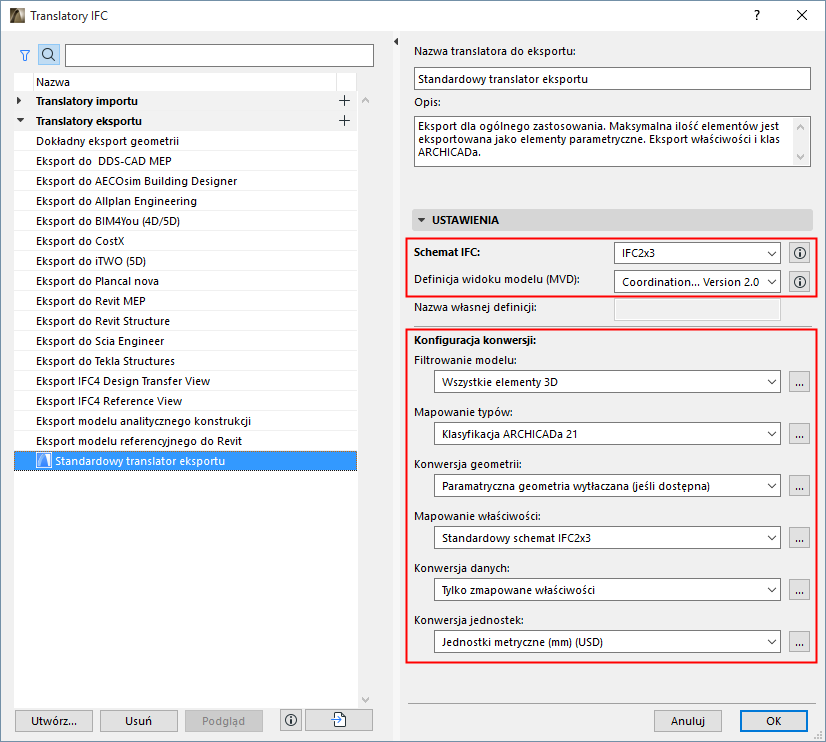Open the MVD Coordination Version 2.0 dropdown

point(697,282)
